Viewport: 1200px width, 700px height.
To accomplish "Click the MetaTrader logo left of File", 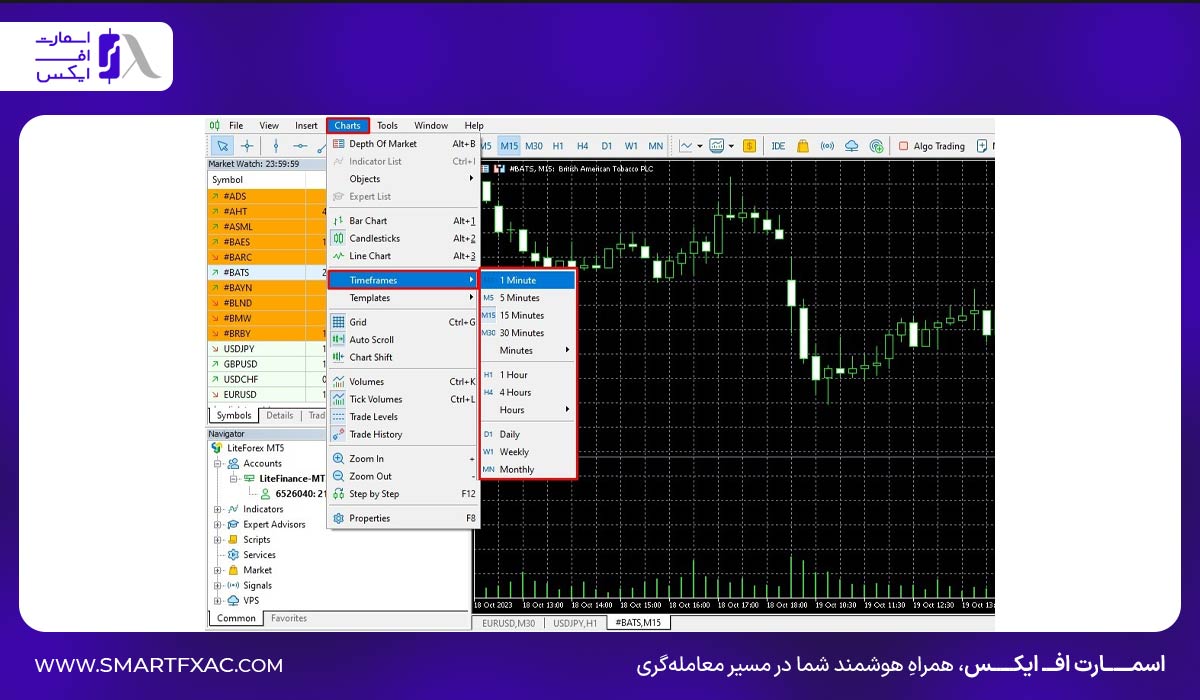I will [215, 125].
